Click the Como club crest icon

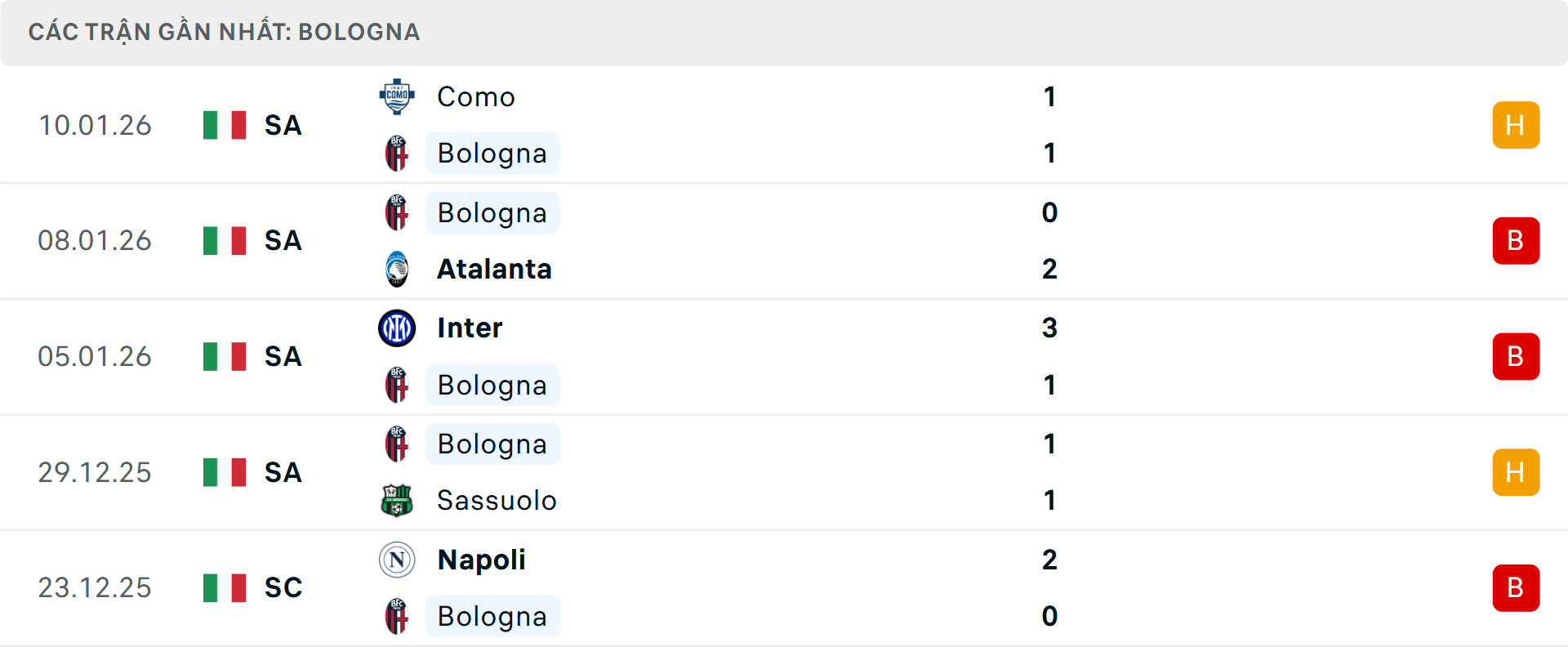tap(397, 96)
